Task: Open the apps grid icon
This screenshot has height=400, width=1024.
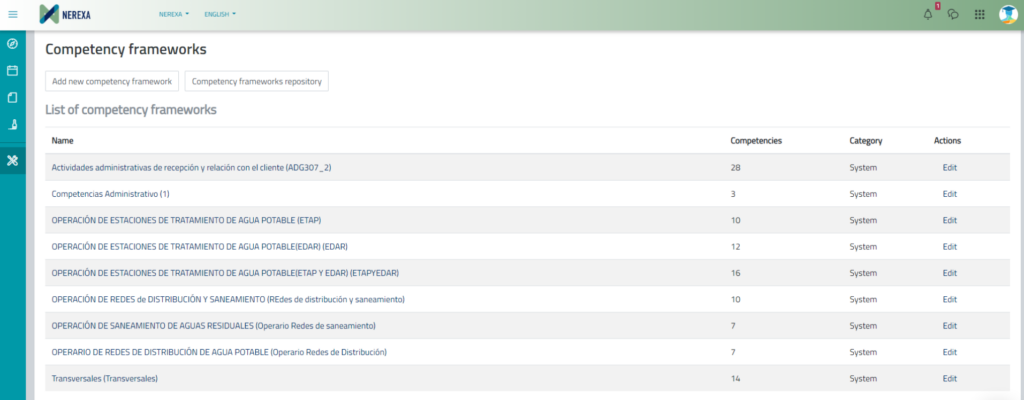Action: (979, 14)
